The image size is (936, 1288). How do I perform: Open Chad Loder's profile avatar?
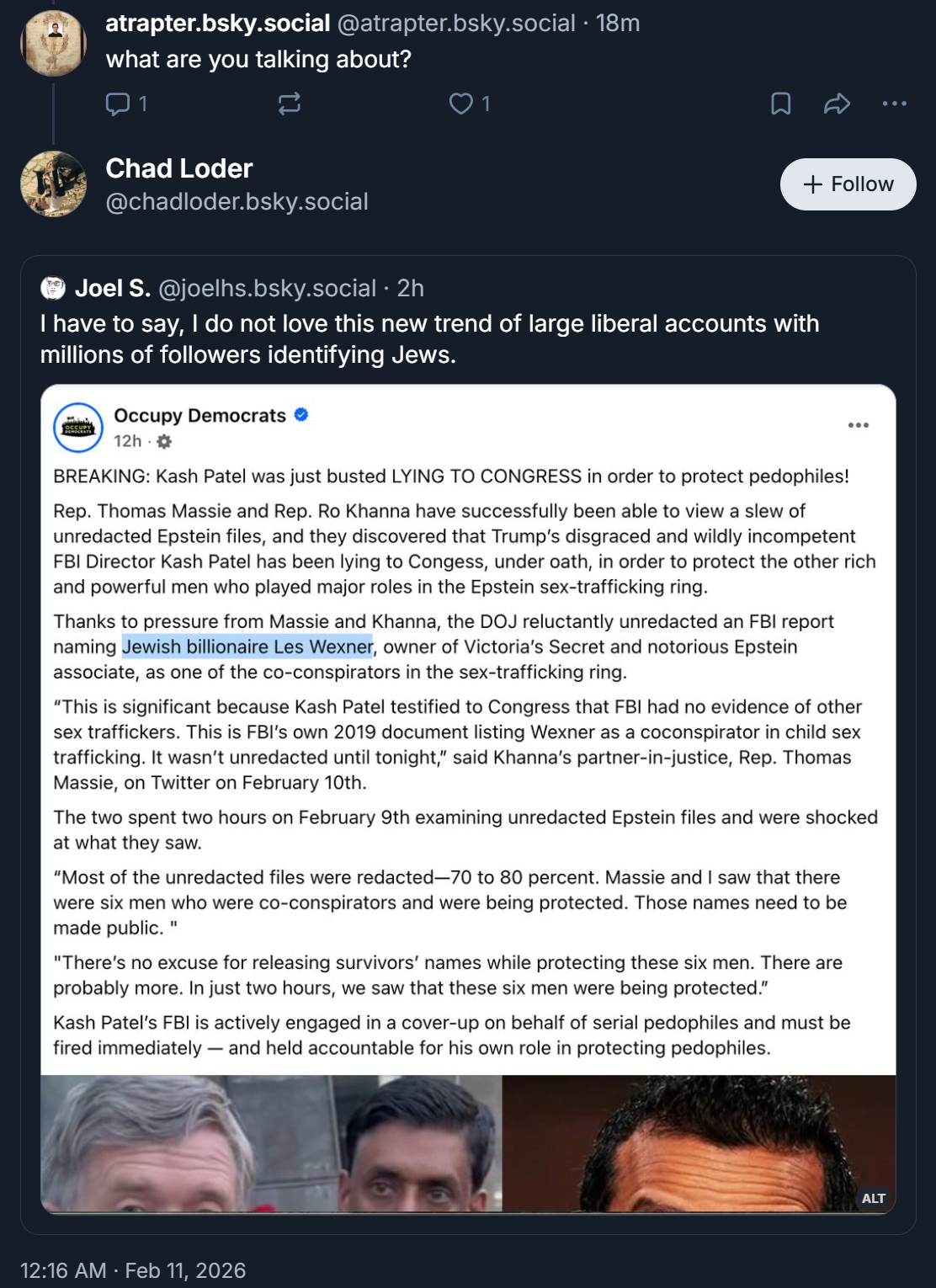pos(53,184)
